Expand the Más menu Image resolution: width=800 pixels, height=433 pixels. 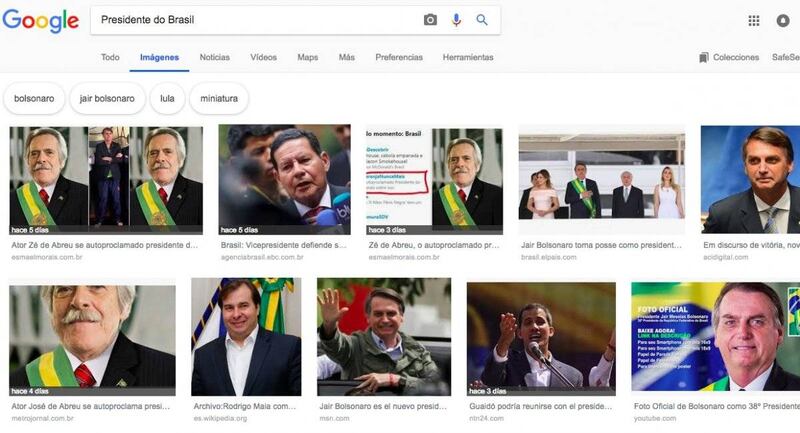(x=346, y=58)
